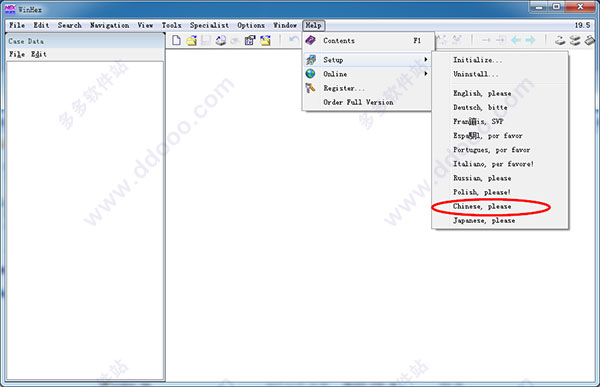Image resolution: width=600 pixels, height=387 pixels.
Task: Close the open Help menu
Action: tap(313, 25)
